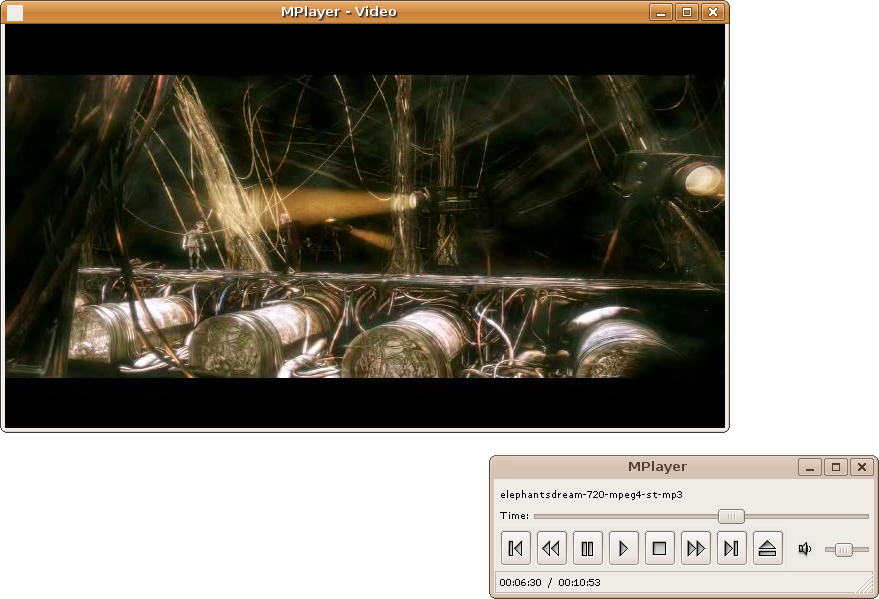Fast forward the video
The height and width of the screenshot is (599, 879).
coord(696,548)
